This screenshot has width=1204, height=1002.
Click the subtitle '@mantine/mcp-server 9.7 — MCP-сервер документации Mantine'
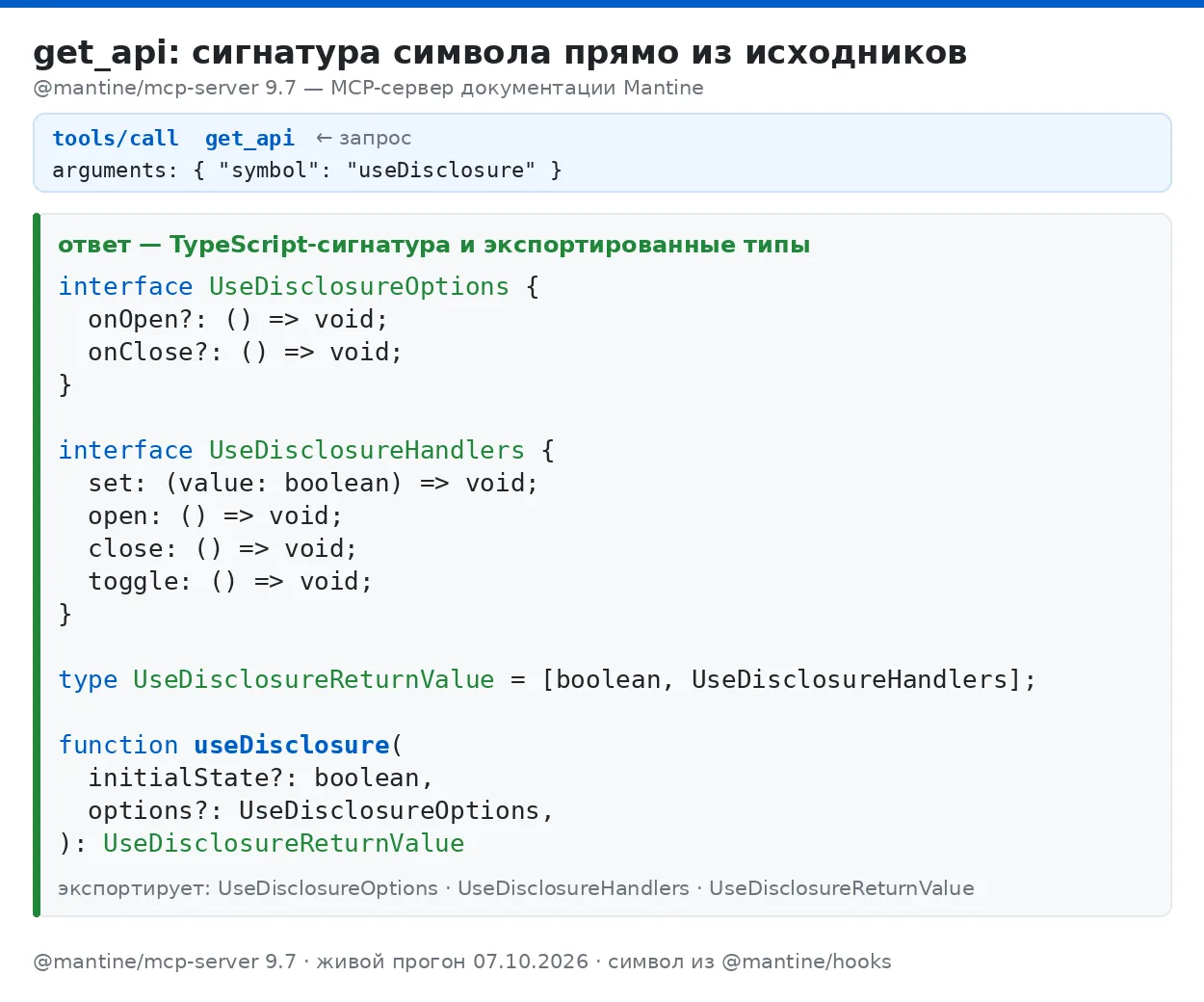tap(368, 88)
